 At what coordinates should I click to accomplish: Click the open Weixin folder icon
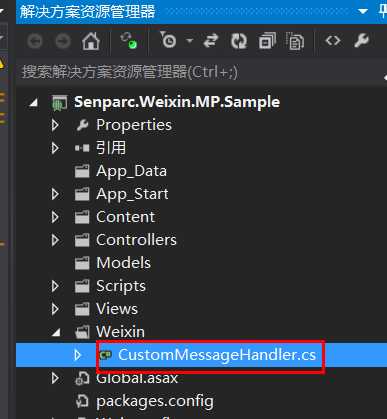82,332
